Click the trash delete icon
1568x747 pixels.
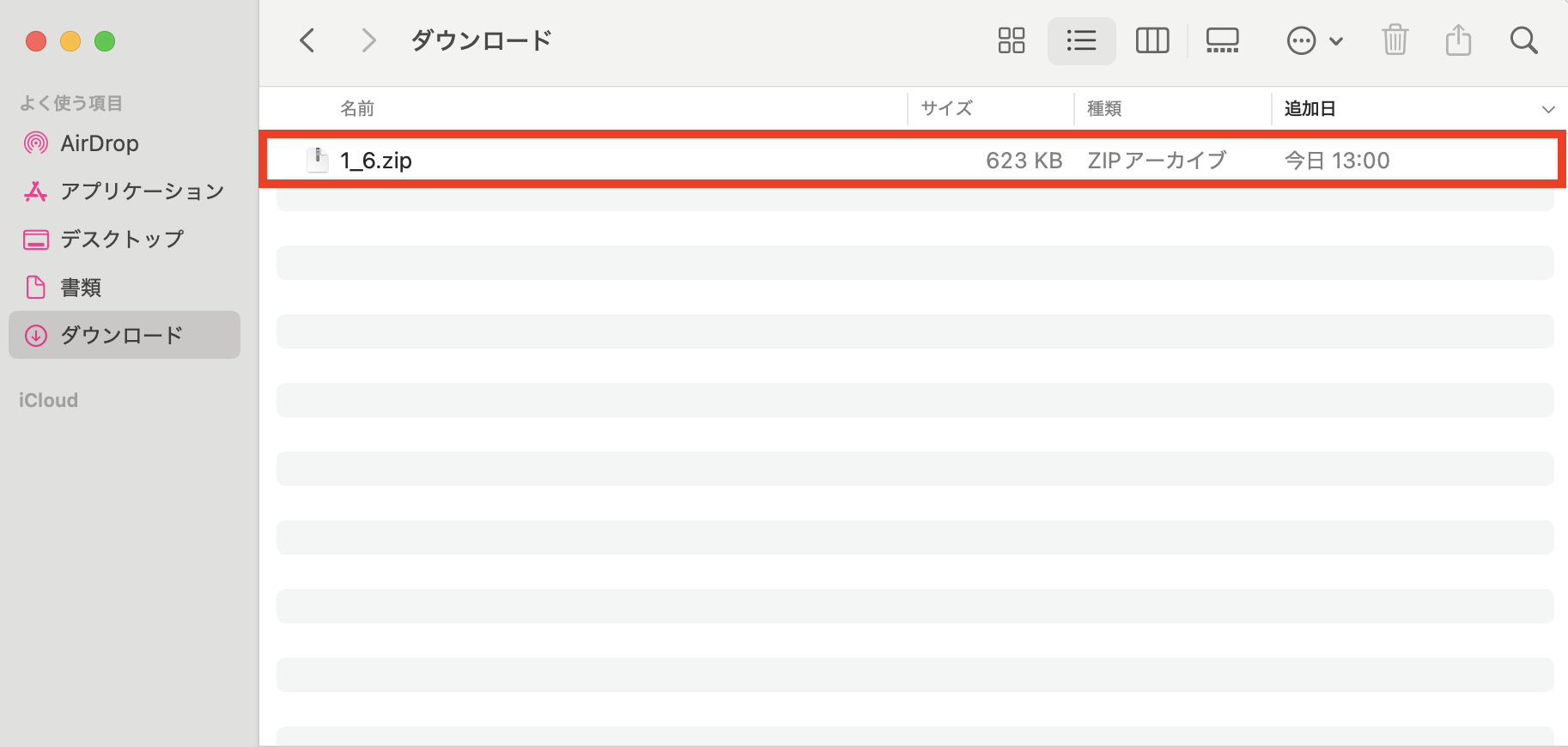[x=1395, y=40]
